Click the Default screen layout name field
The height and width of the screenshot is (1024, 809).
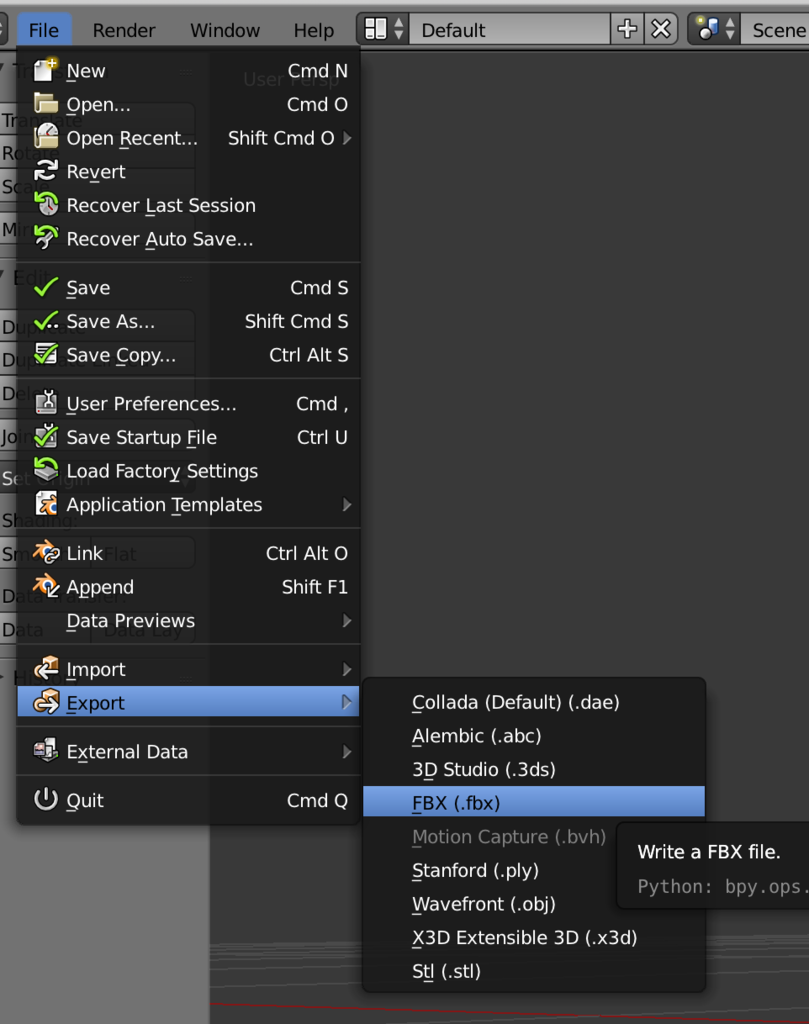(x=510, y=29)
